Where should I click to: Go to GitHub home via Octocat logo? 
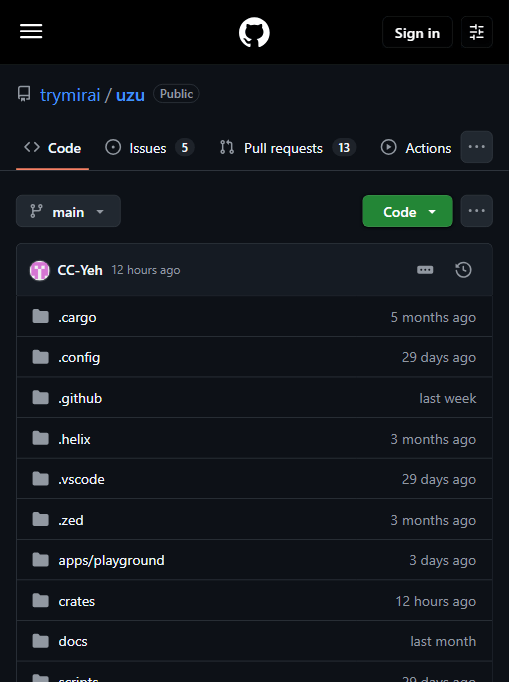coord(254,32)
